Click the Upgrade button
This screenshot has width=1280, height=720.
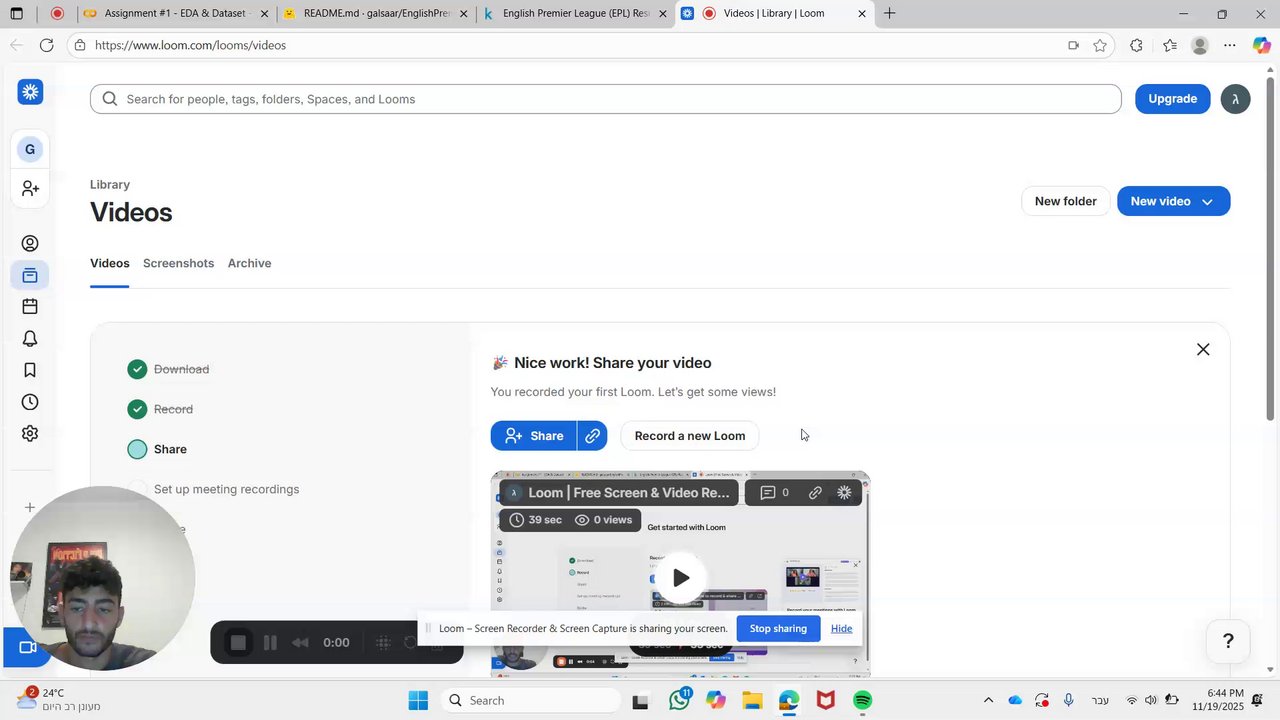click(x=1172, y=99)
